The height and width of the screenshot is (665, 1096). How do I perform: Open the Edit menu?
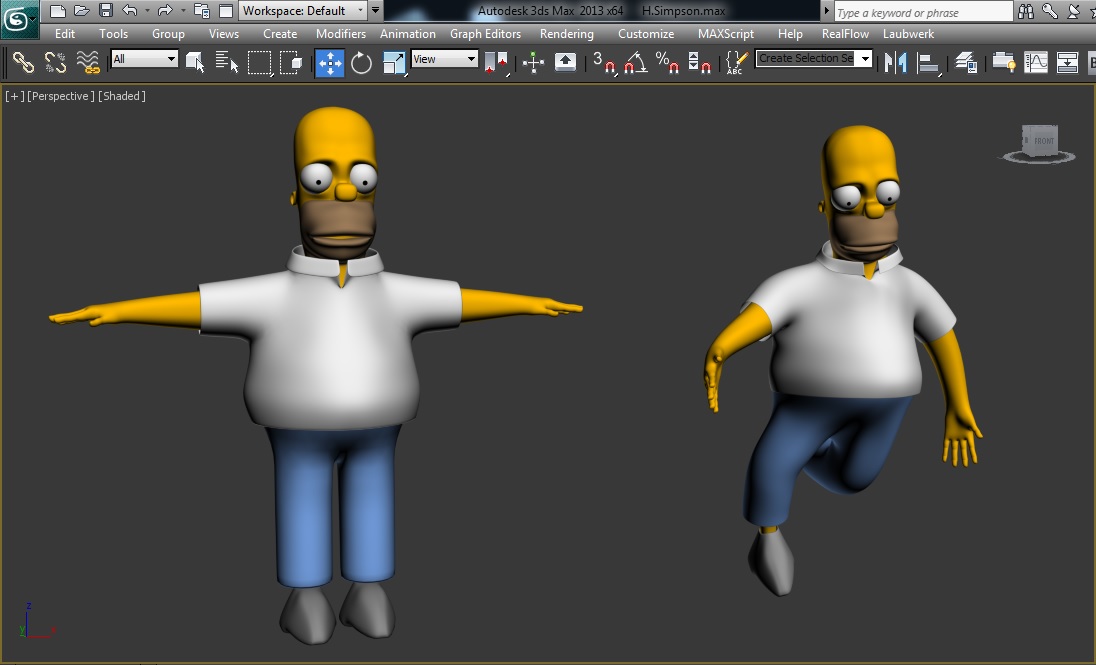[x=65, y=34]
